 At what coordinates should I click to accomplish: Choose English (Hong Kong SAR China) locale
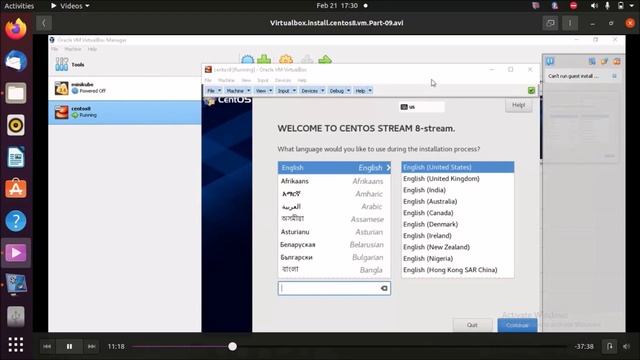pos(458,270)
